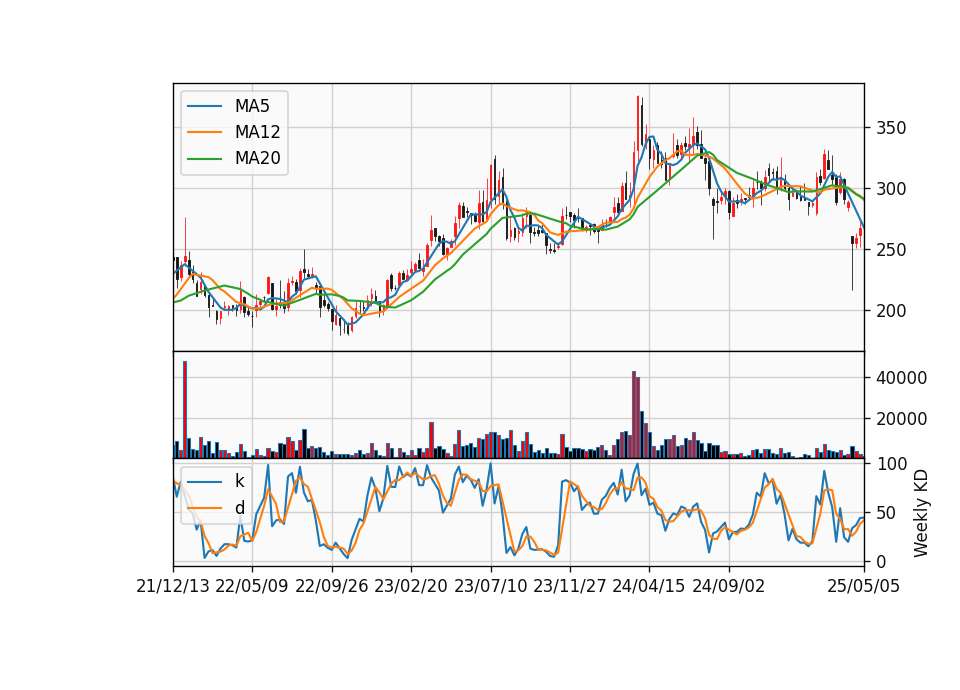This screenshot has height=690, width=960.
Task: Click the volume axis value 20000
Action: 901,419
